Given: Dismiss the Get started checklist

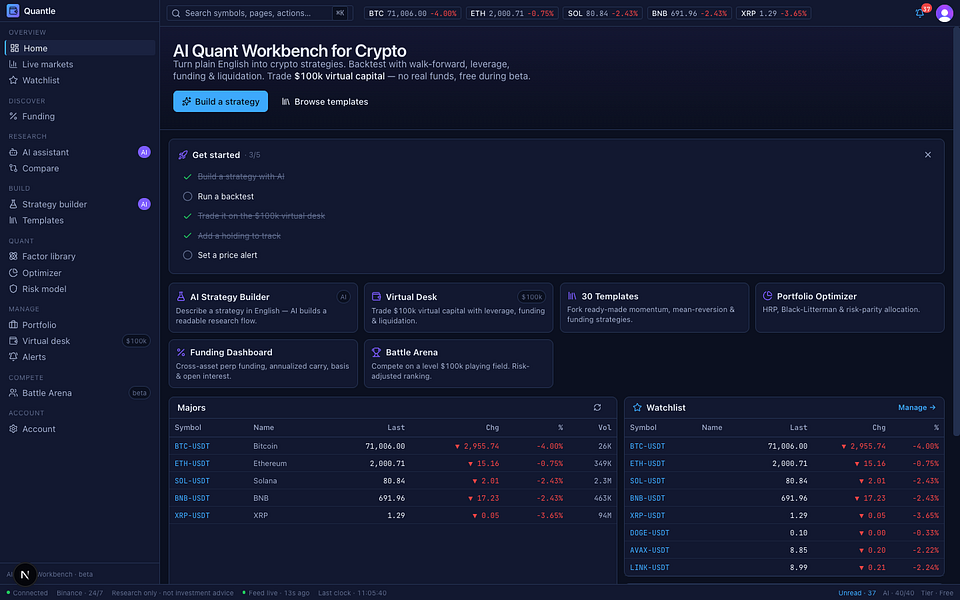Looking at the screenshot, I should 928,155.
